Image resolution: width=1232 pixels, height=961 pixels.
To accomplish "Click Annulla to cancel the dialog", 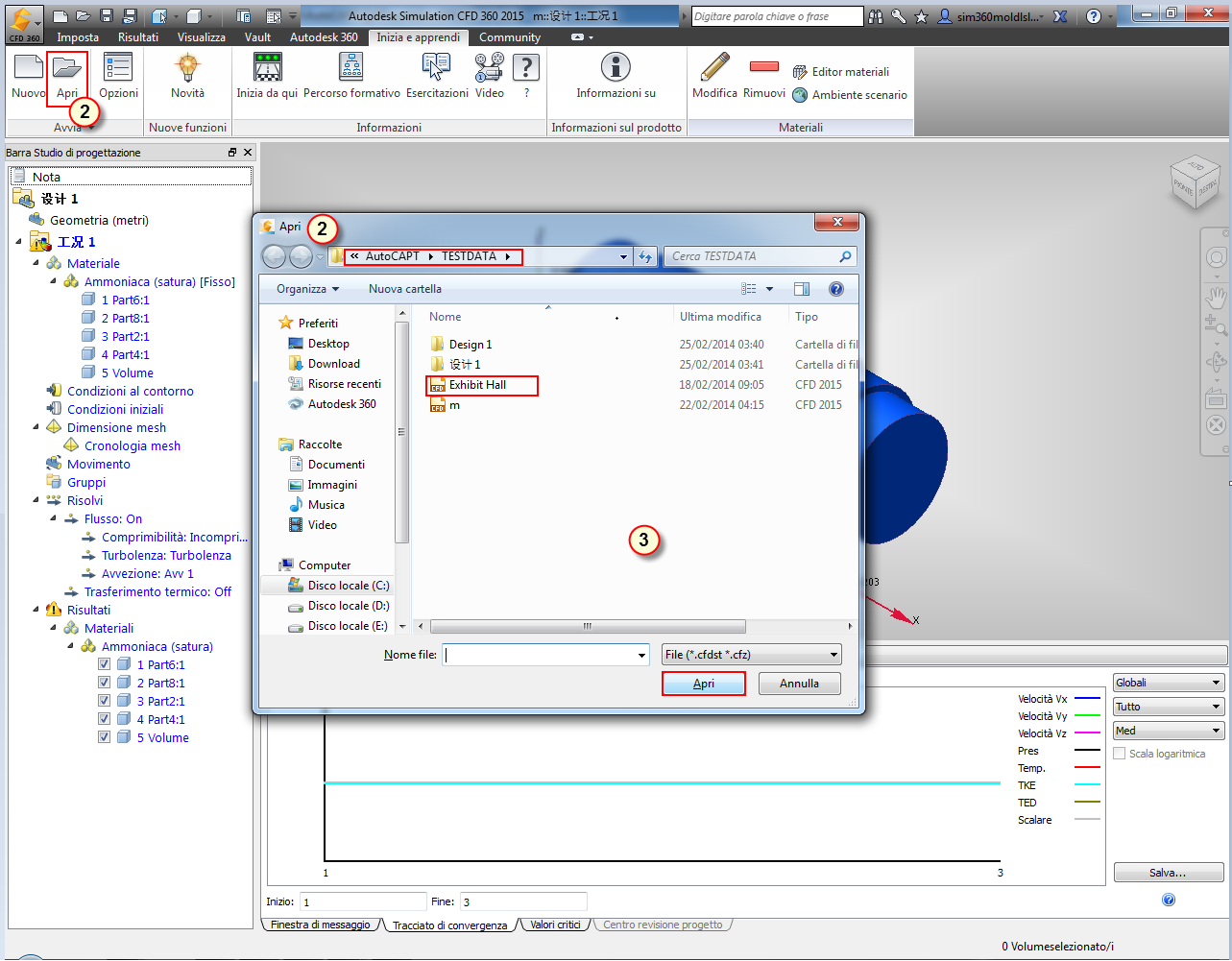I will (800, 684).
